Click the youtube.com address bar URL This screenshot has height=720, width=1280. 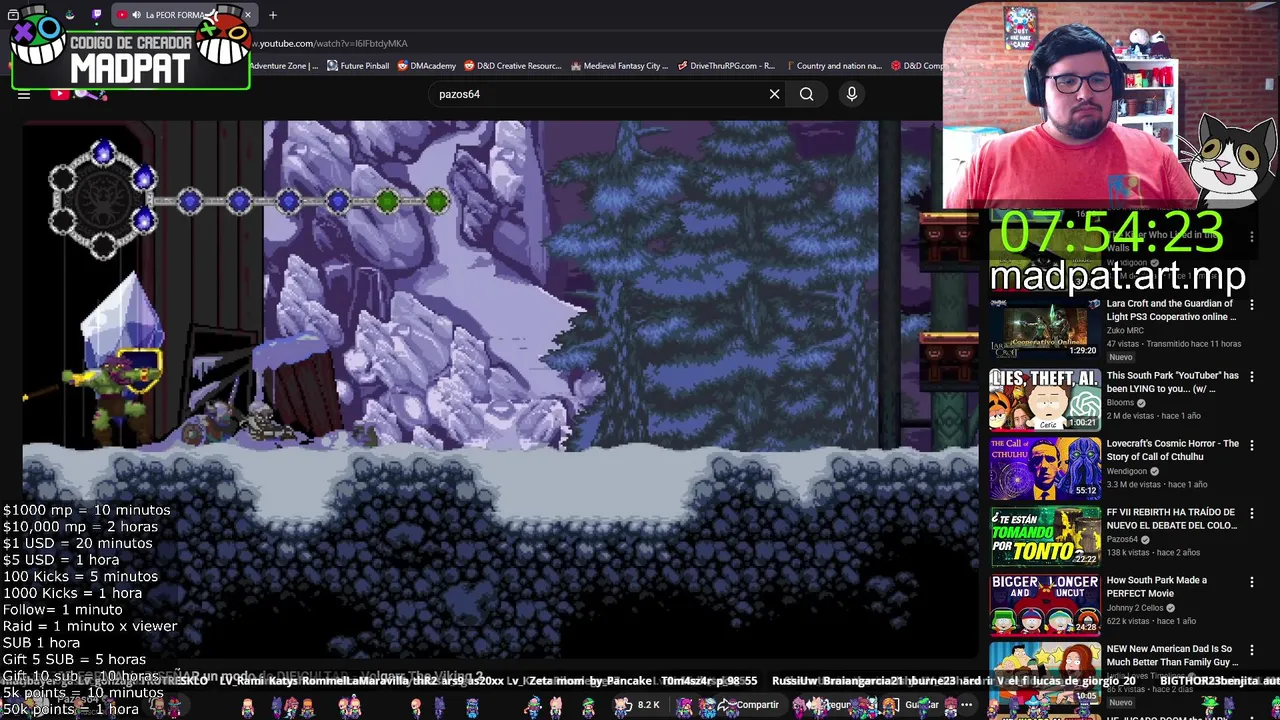coord(331,43)
